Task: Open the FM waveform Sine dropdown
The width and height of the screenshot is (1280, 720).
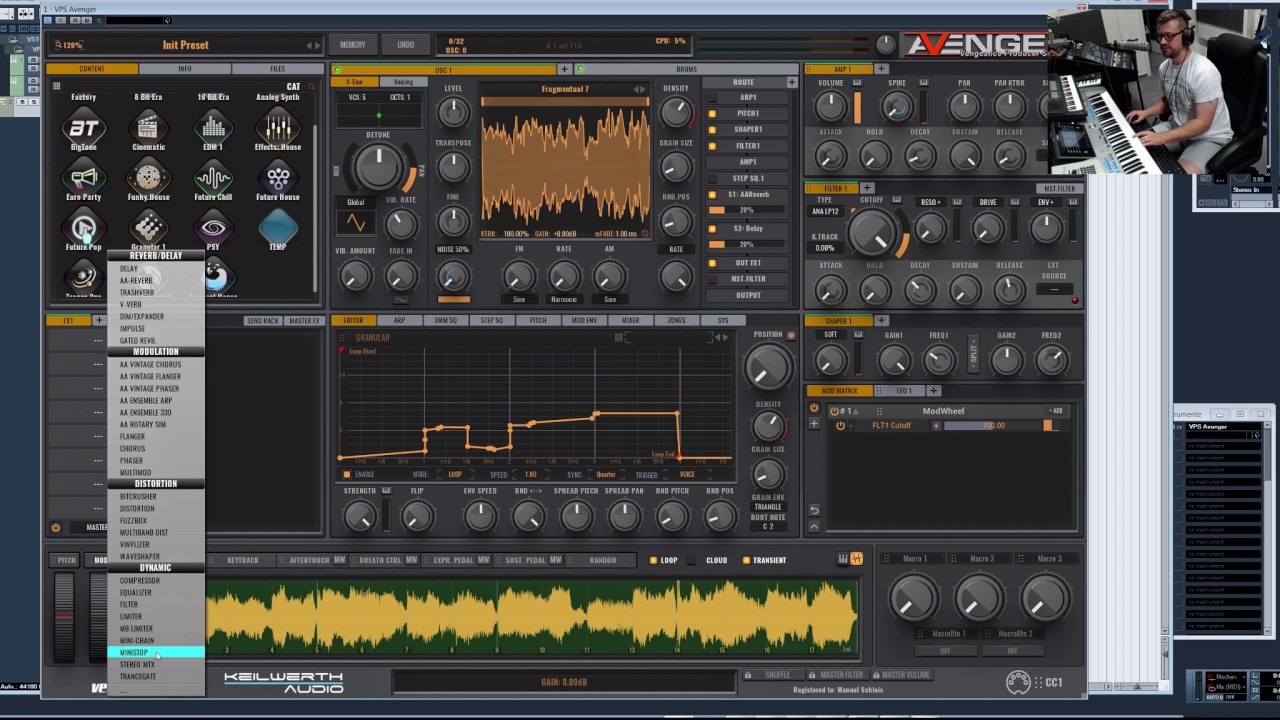Action: pyautogui.click(x=519, y=299)
